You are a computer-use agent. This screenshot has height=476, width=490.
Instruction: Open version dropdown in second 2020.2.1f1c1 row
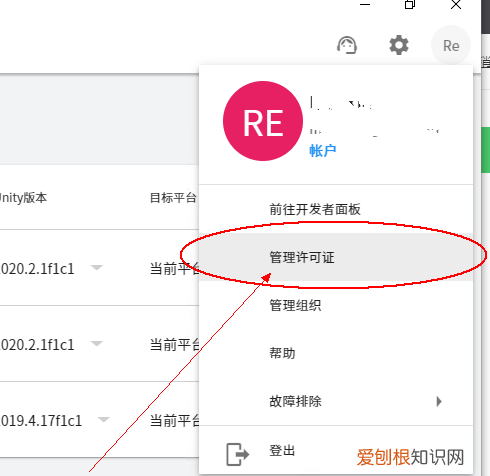click(x=97, y=343)
